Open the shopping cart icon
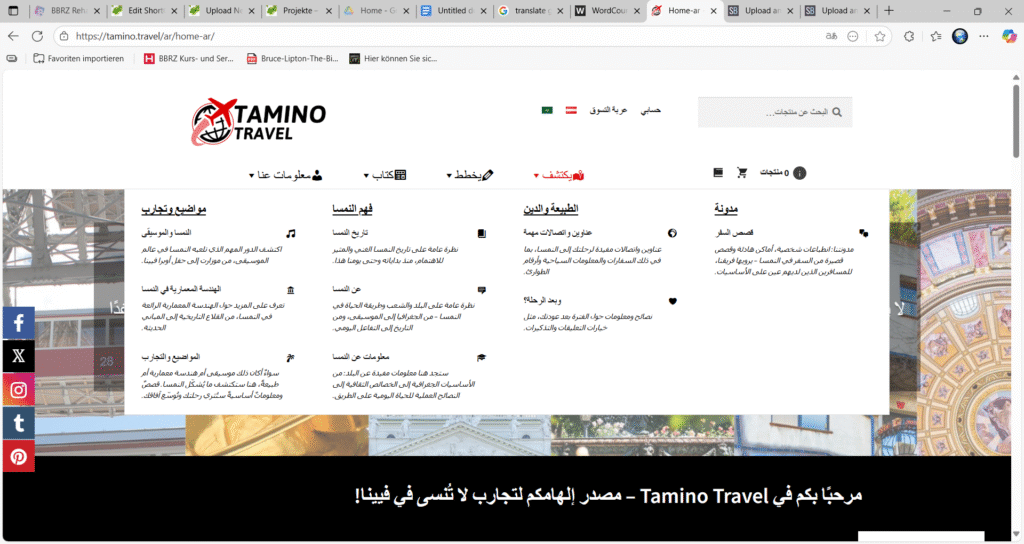 (x=742, y=173)
